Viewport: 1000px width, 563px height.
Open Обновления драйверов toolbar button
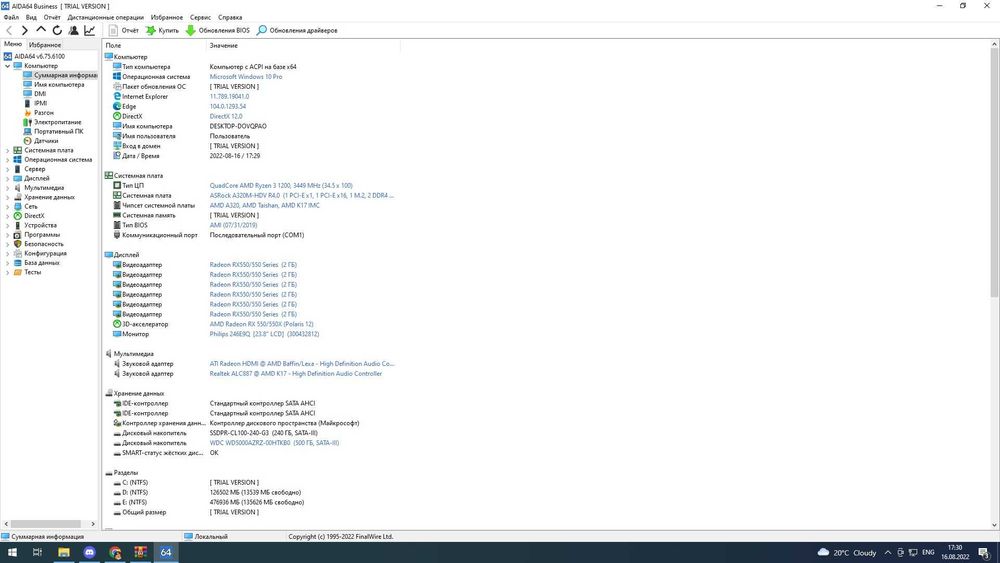(297, 30)
